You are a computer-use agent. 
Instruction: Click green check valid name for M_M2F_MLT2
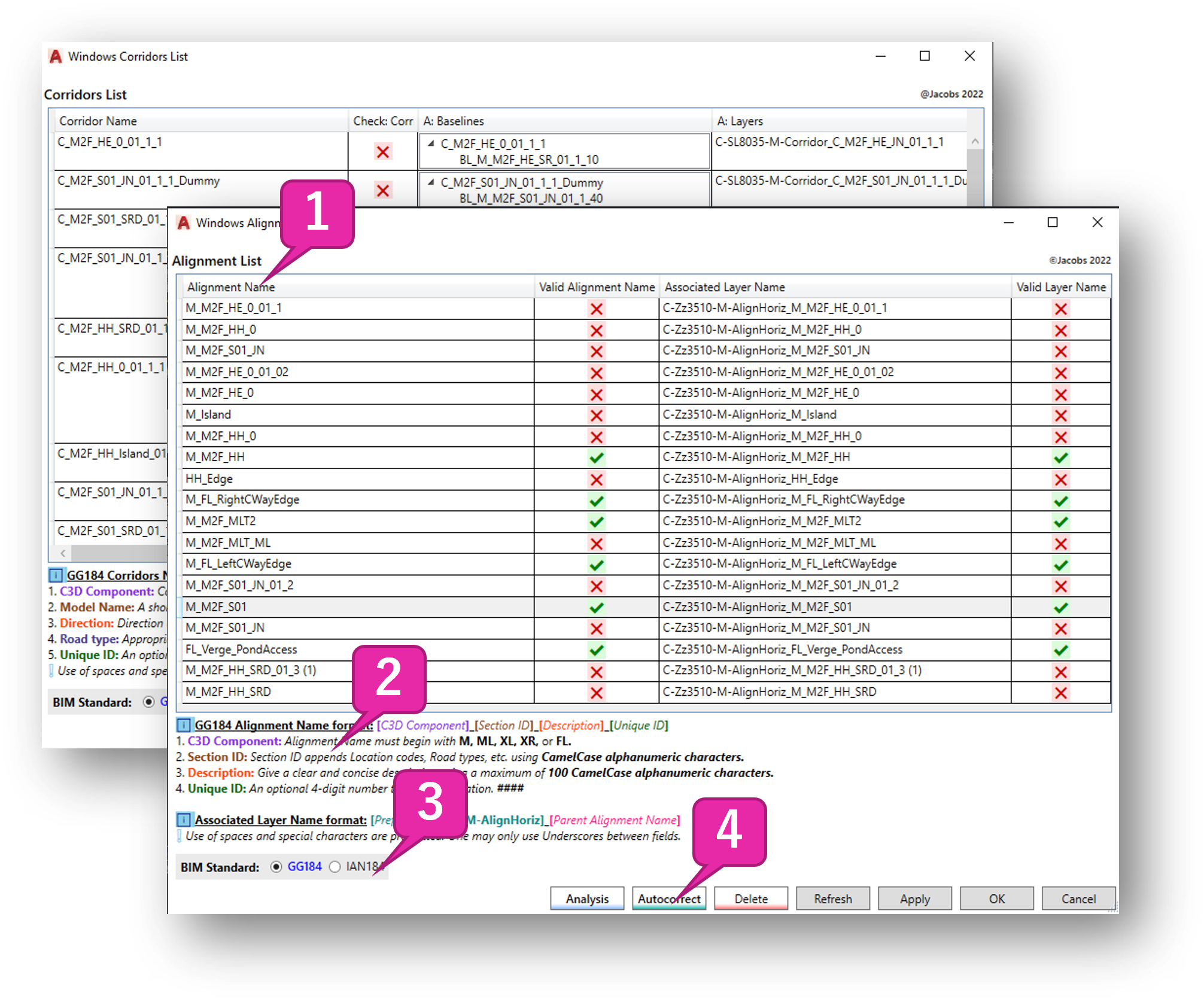(597, 522)
